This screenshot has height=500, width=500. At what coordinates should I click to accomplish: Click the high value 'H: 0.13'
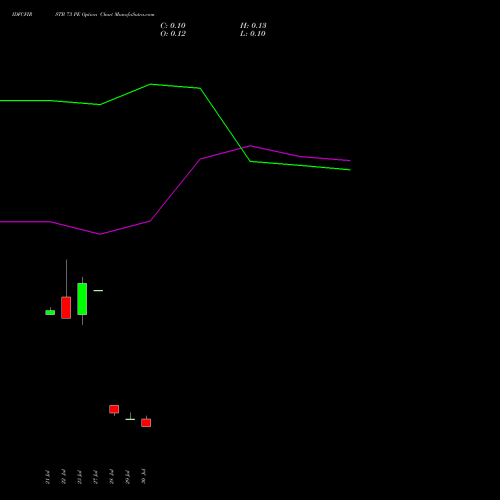coord(253,26)
